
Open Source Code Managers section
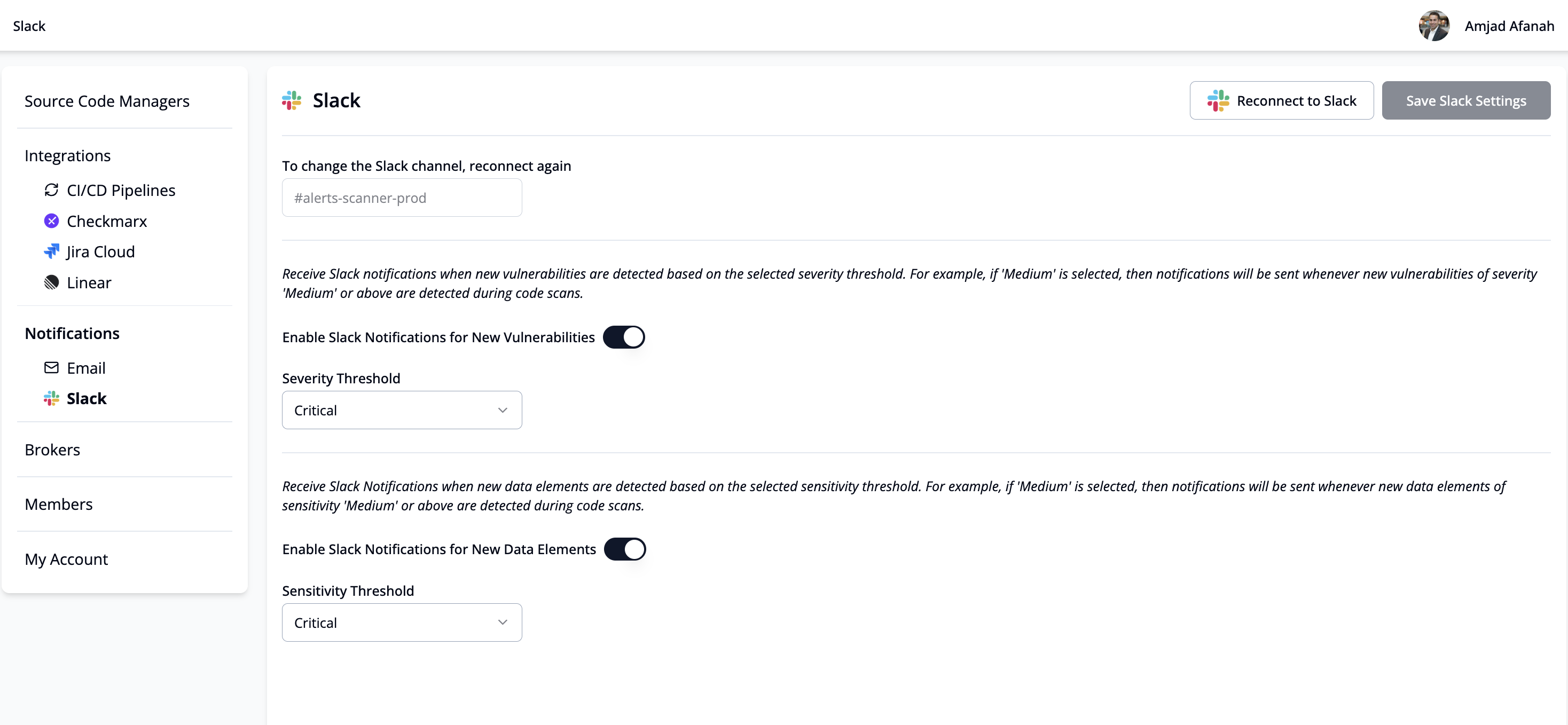pyautogui.click(x=107, y=101)
